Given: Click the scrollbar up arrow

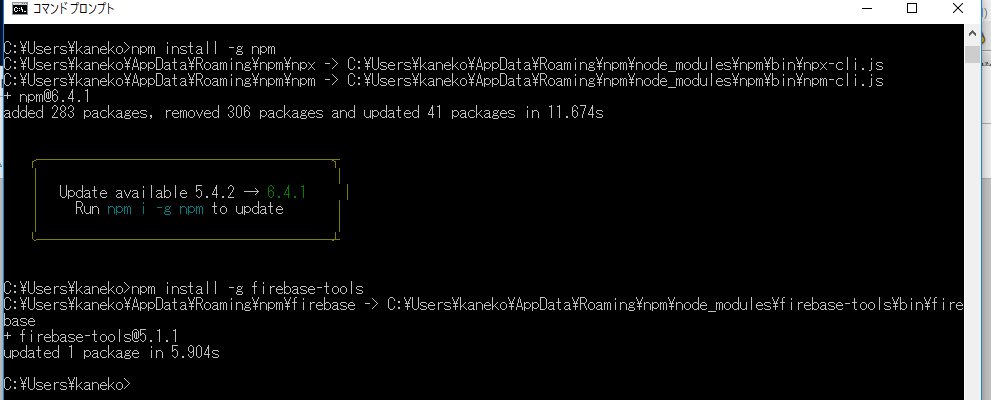Looking at the screenshot, I should 972,35.
